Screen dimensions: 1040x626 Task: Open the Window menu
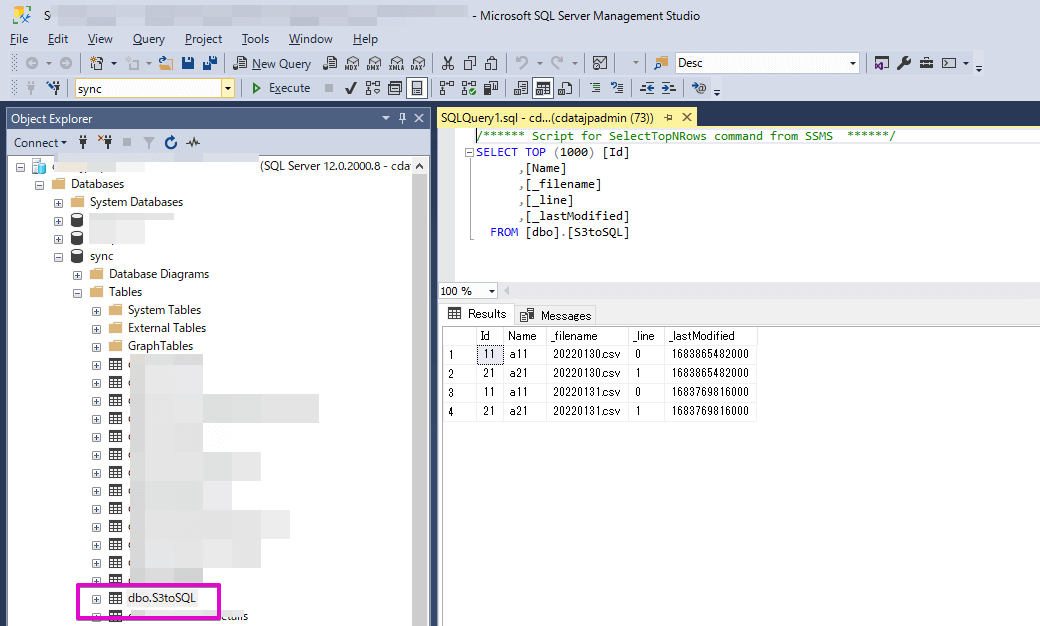[x=310, y=39]
